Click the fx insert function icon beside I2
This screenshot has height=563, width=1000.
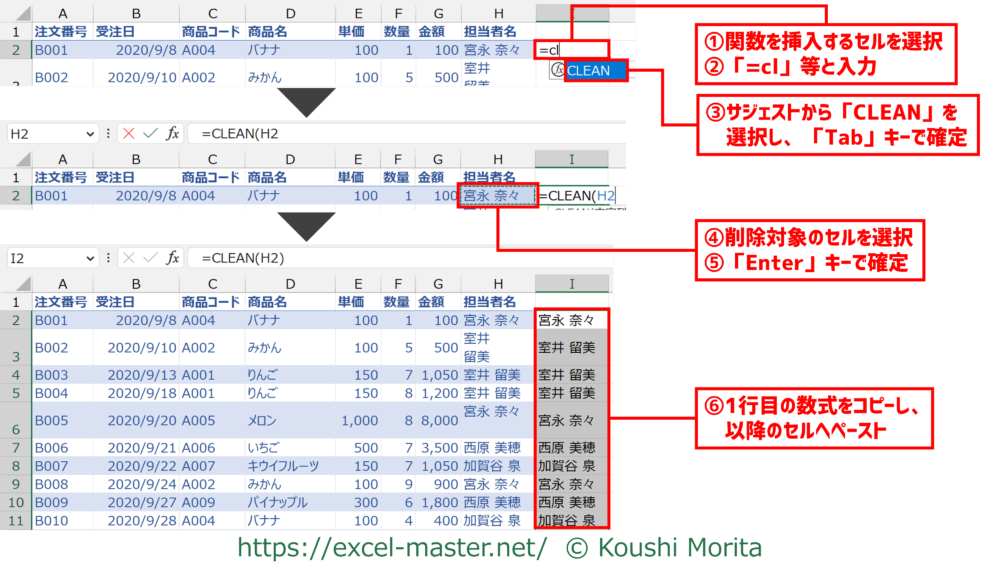(x=172, y=258)
